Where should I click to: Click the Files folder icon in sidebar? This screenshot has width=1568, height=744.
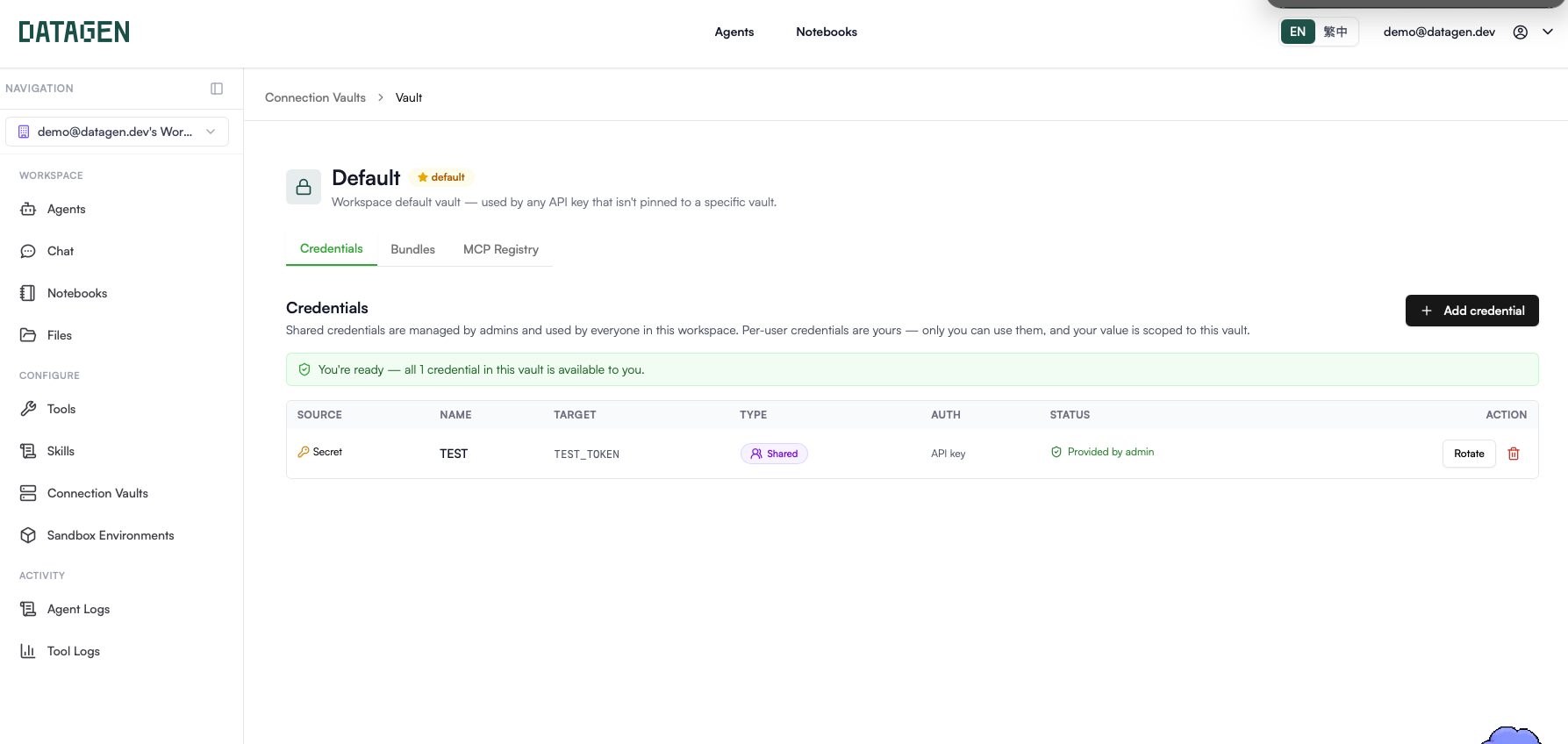28,335
